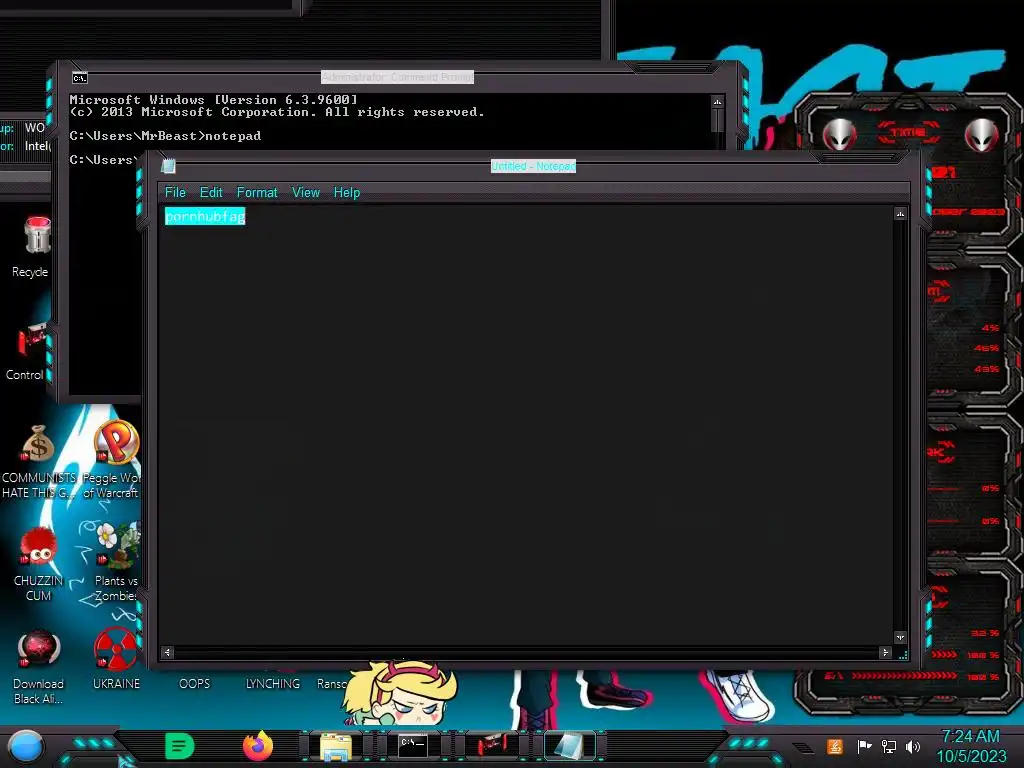The height and width of the screenshot is (768, 1024).
Task: Select the Peggle World of Warcraft icon
Action: pos(114,460)
